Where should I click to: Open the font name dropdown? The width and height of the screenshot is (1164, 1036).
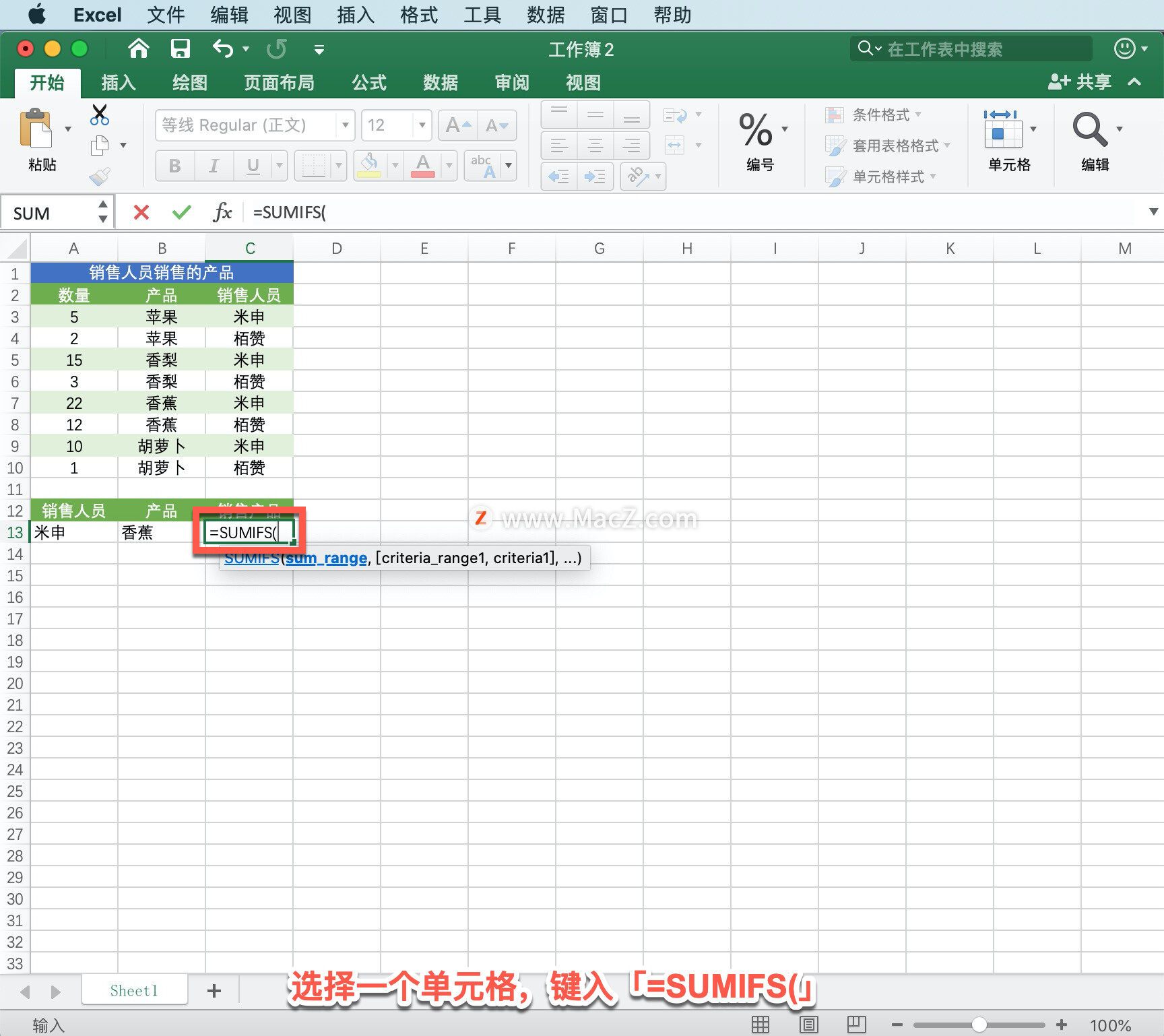click(345, 125)
